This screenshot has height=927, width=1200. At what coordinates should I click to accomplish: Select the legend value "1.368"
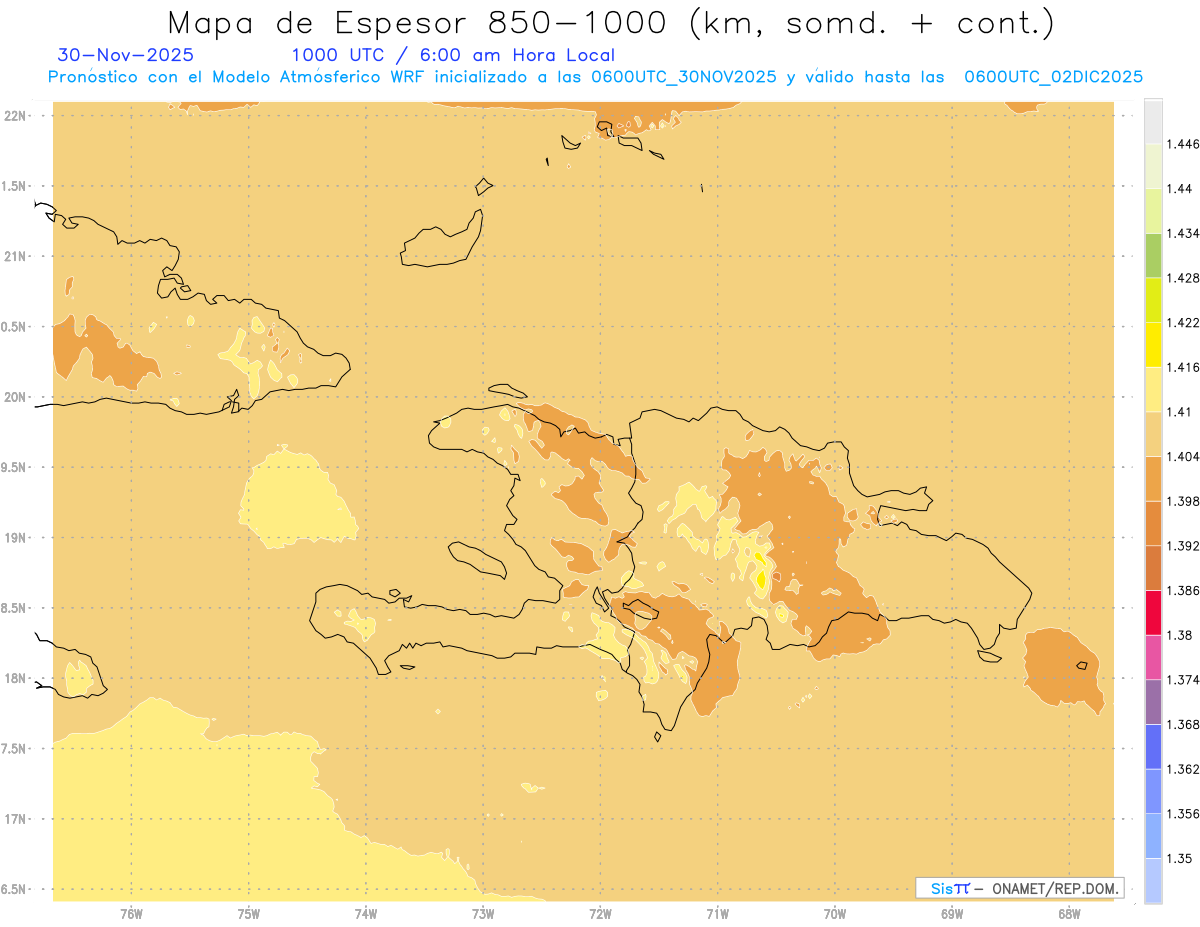1184,724
